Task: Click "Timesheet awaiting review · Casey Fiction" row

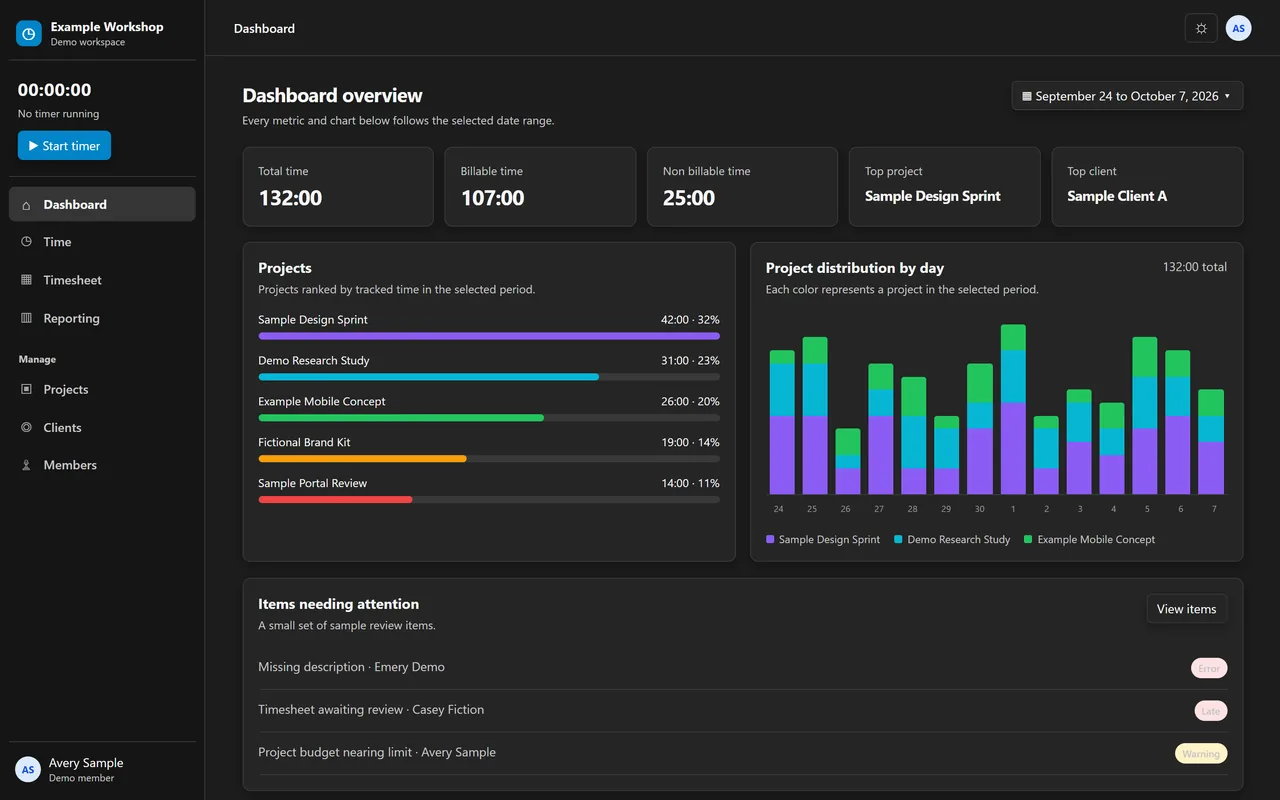Action: pos(742,711)
